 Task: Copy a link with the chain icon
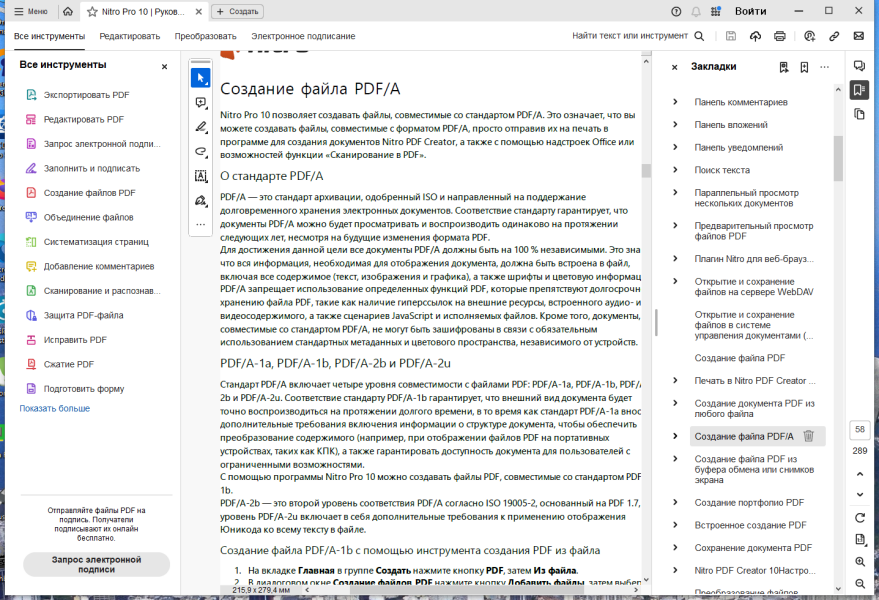click(834, 36)
